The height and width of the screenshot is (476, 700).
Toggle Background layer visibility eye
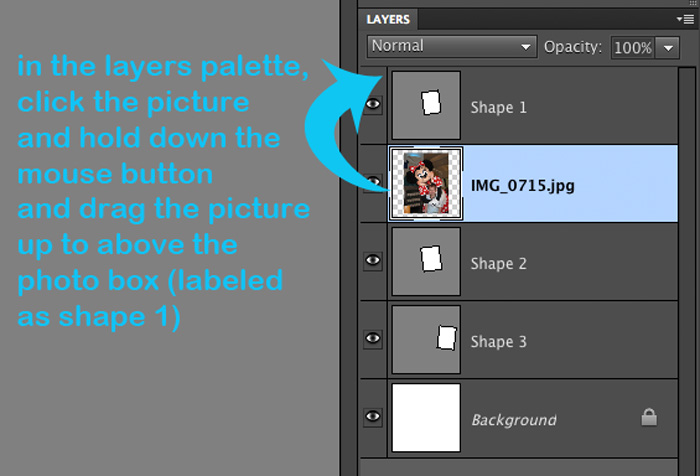(x=373, y=417)
